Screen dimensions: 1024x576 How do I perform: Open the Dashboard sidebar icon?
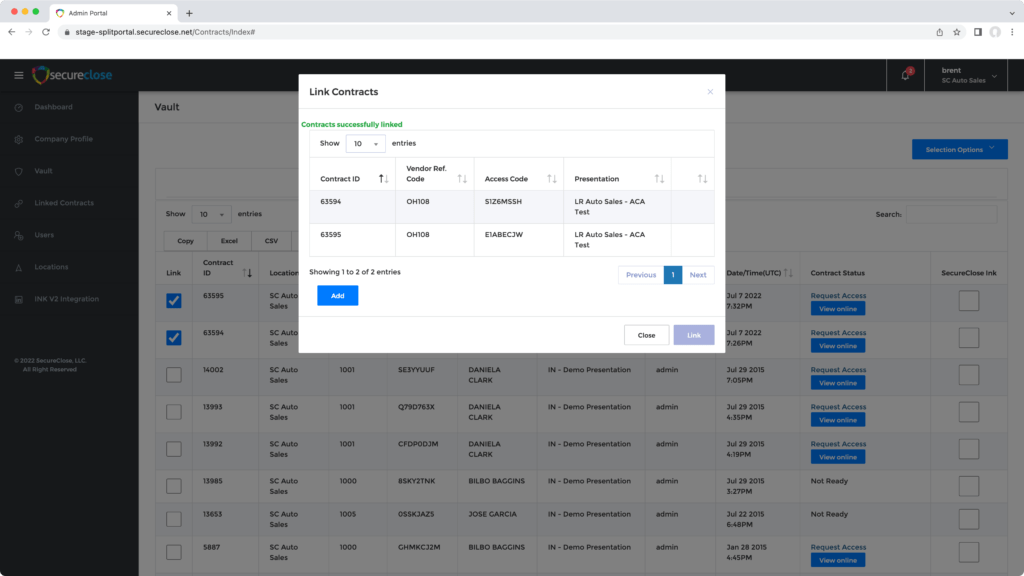tap(20, 107)
